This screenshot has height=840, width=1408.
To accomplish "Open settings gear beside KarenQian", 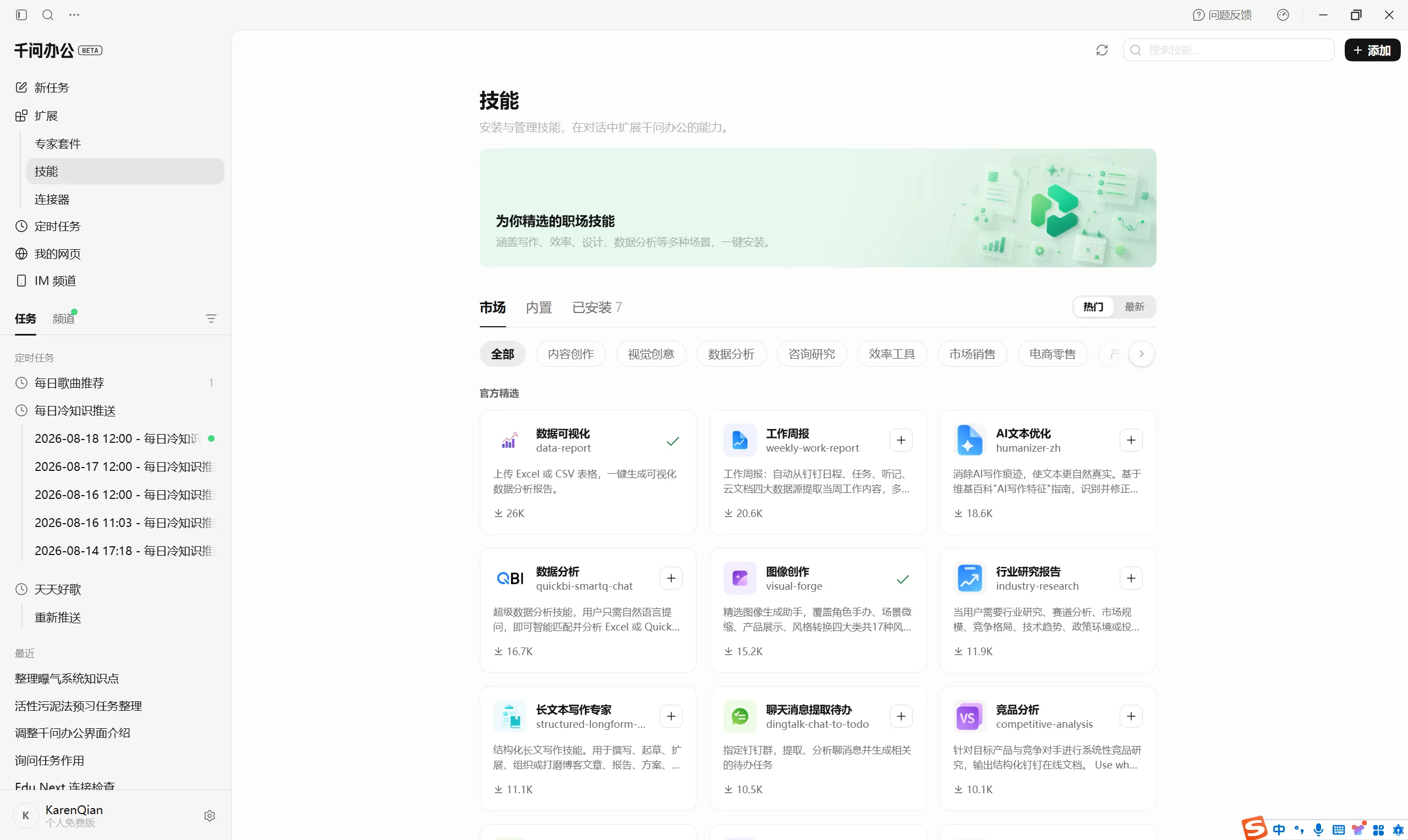I will coord(210,816).
